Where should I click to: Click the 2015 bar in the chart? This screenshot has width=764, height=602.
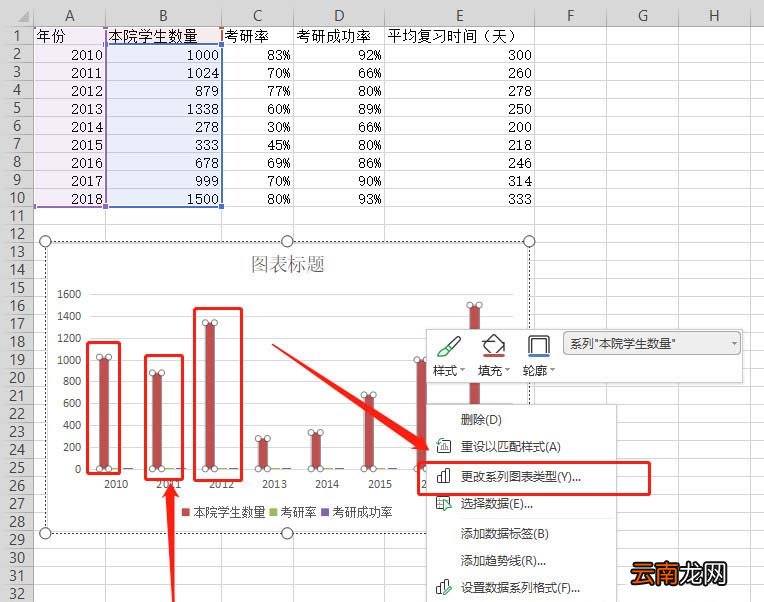click(369, 432)
